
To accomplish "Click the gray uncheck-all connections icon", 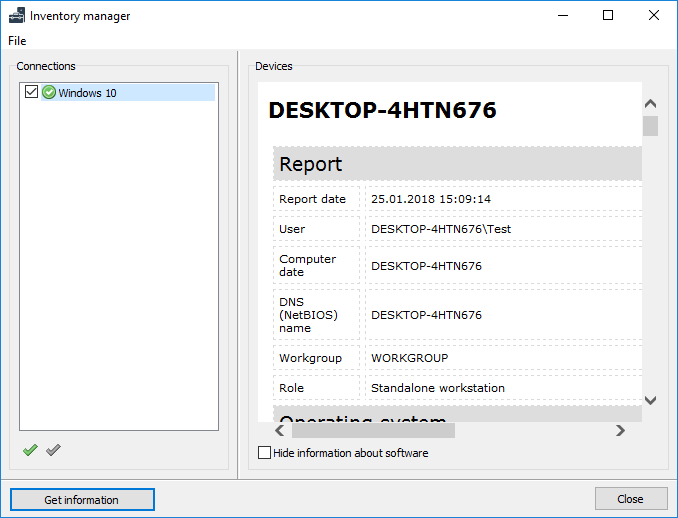I will click(53, 451).
